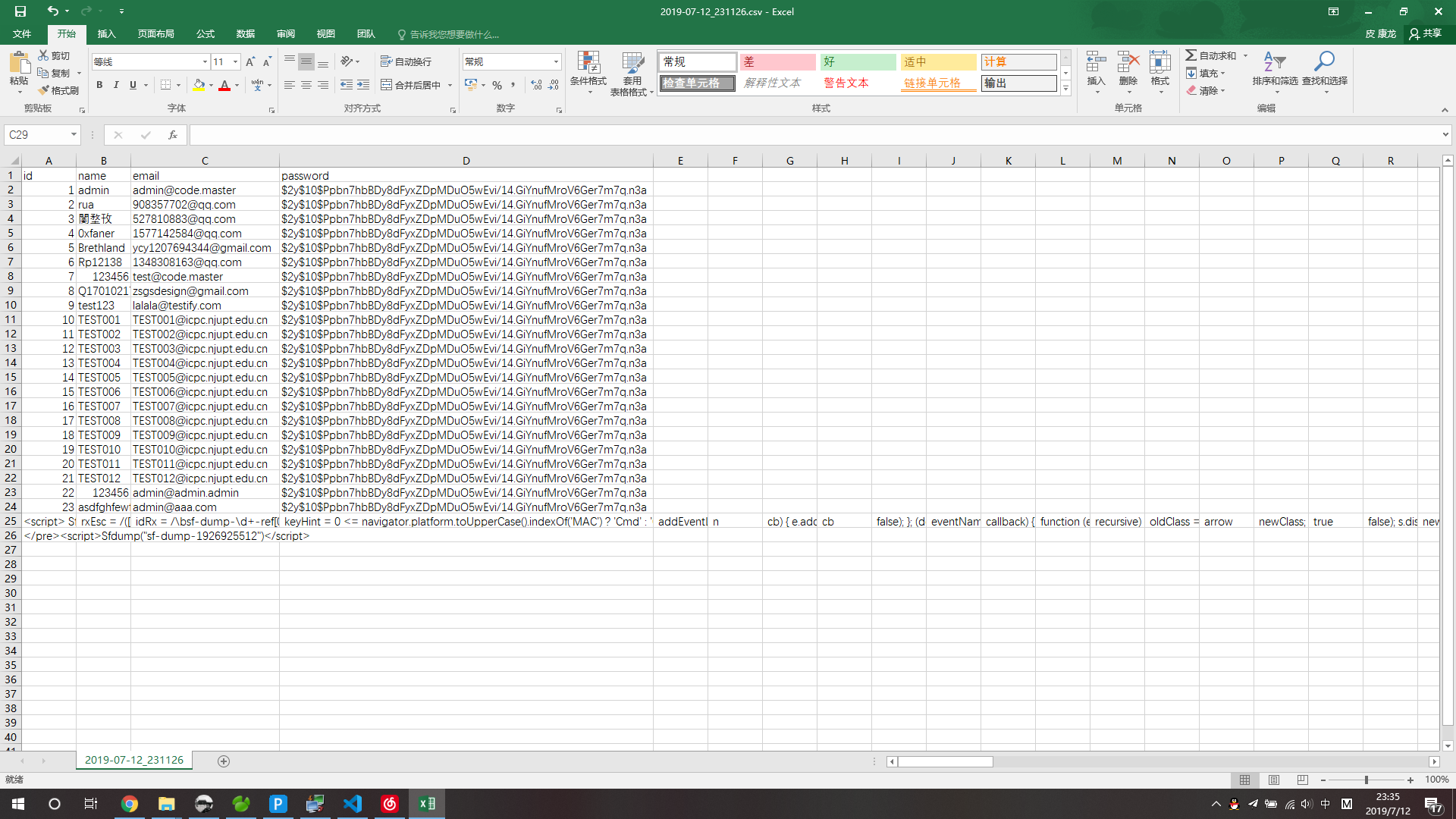Viewport: 1456px width, 819px height.
Task: Open Conditional Formatting menu
Action: pyautogui.click(x=588, y=73)
